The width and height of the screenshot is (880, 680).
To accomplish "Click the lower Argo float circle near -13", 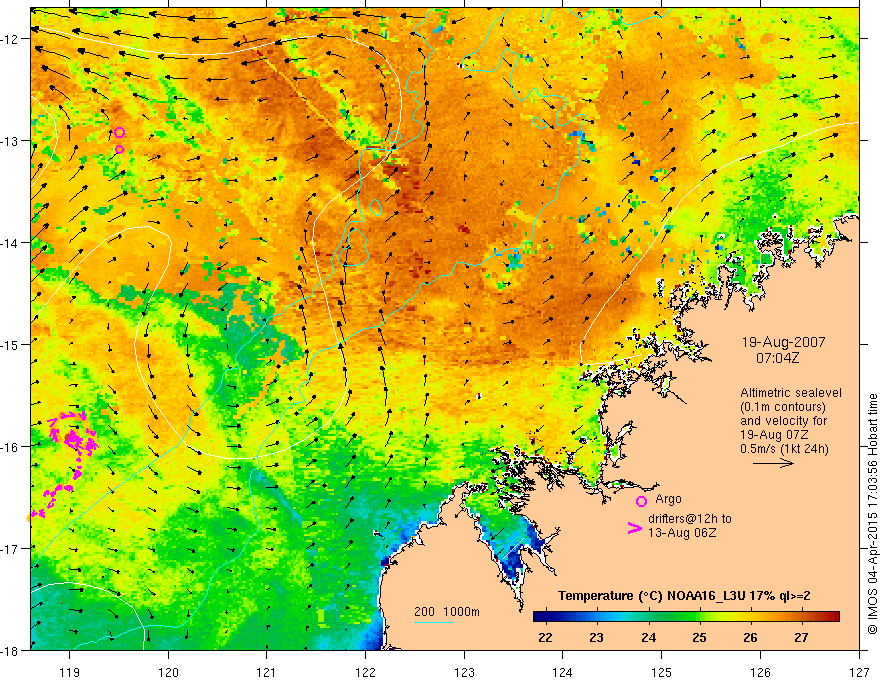I will tap(120, 150).
